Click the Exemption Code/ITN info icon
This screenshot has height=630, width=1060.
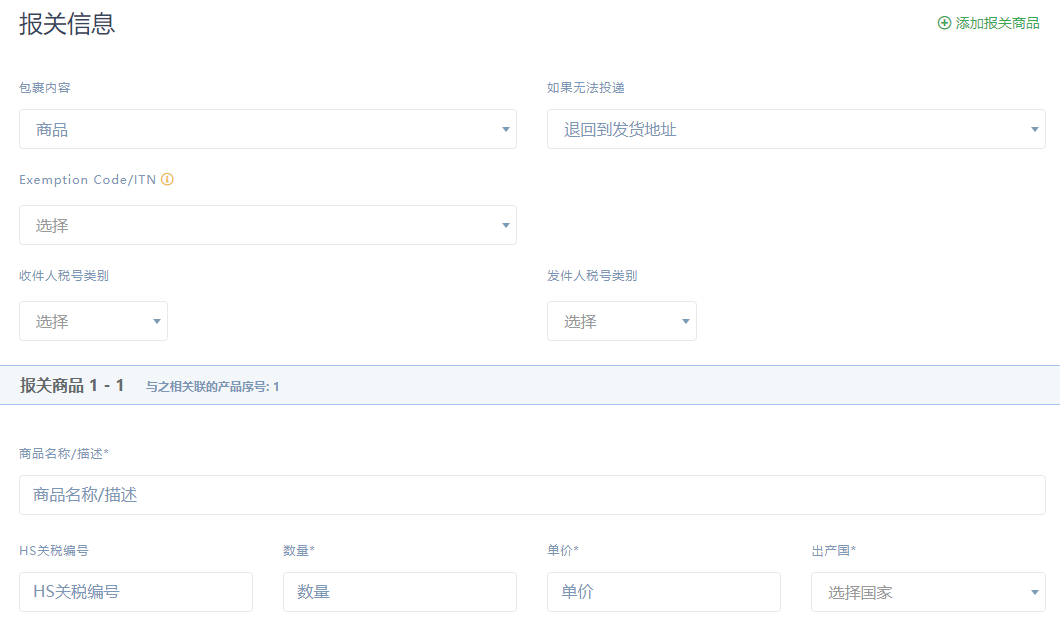pyautogui.click(x=167, y=179)
